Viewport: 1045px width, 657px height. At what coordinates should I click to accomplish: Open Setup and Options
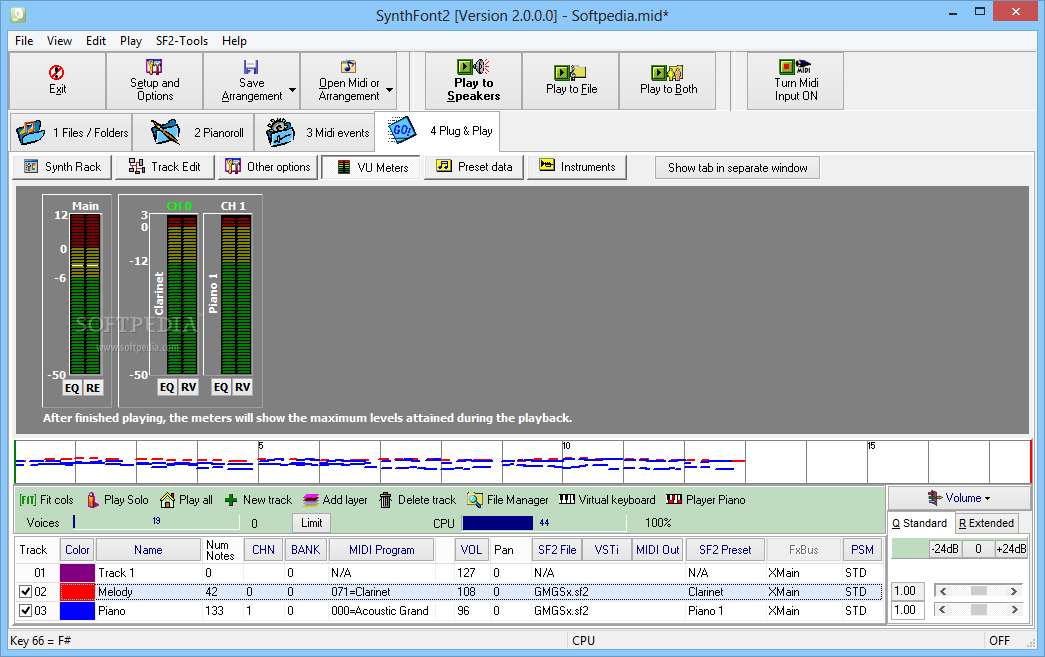tap(155, 81)
